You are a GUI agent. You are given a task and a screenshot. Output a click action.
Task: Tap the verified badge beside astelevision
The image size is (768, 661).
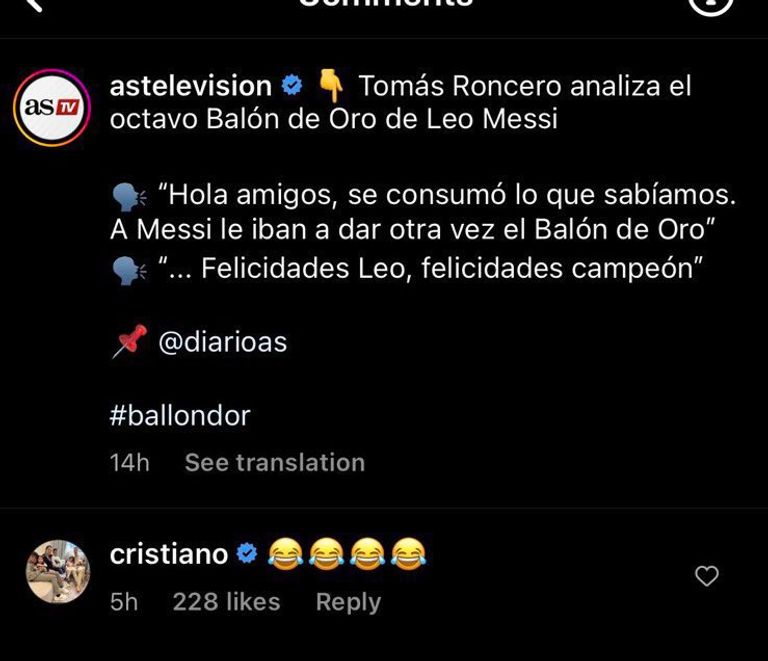[x=293, y=86]
